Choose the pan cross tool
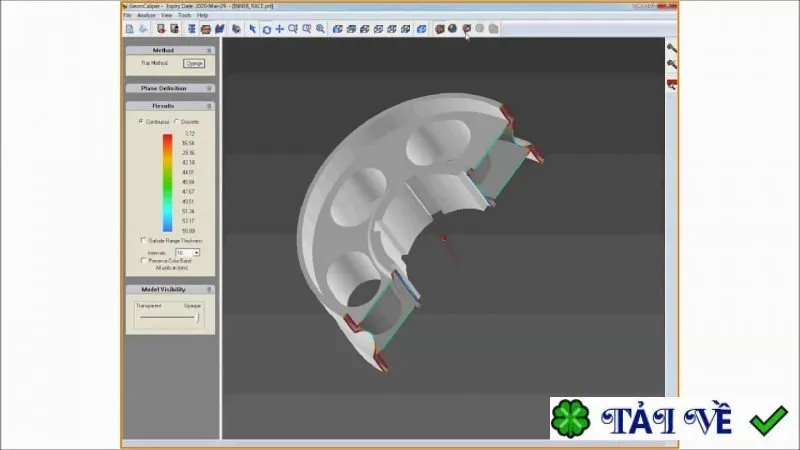The width and height of the screenshot is (800, 450). pos(280,29)
